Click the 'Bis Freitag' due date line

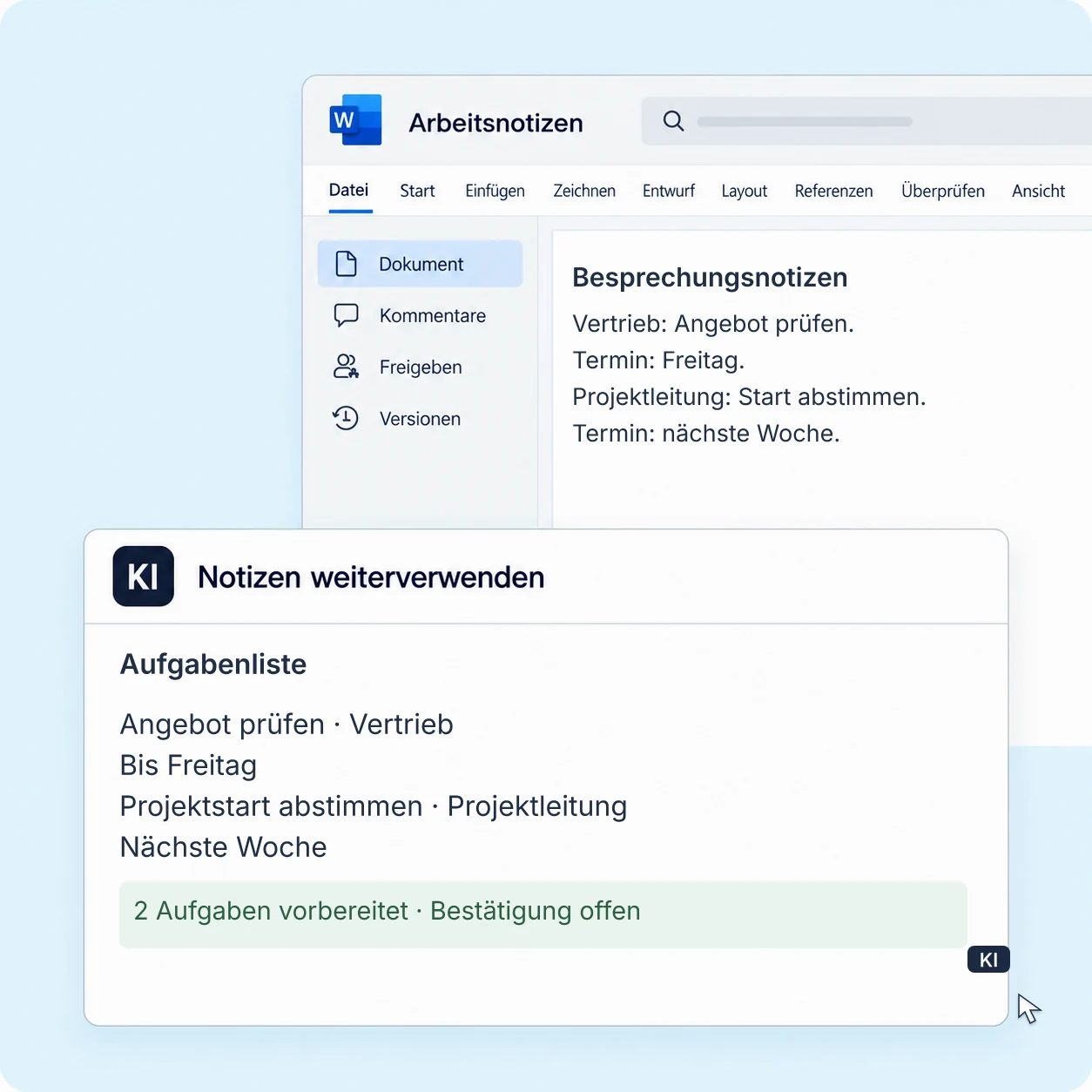point(188,765)
